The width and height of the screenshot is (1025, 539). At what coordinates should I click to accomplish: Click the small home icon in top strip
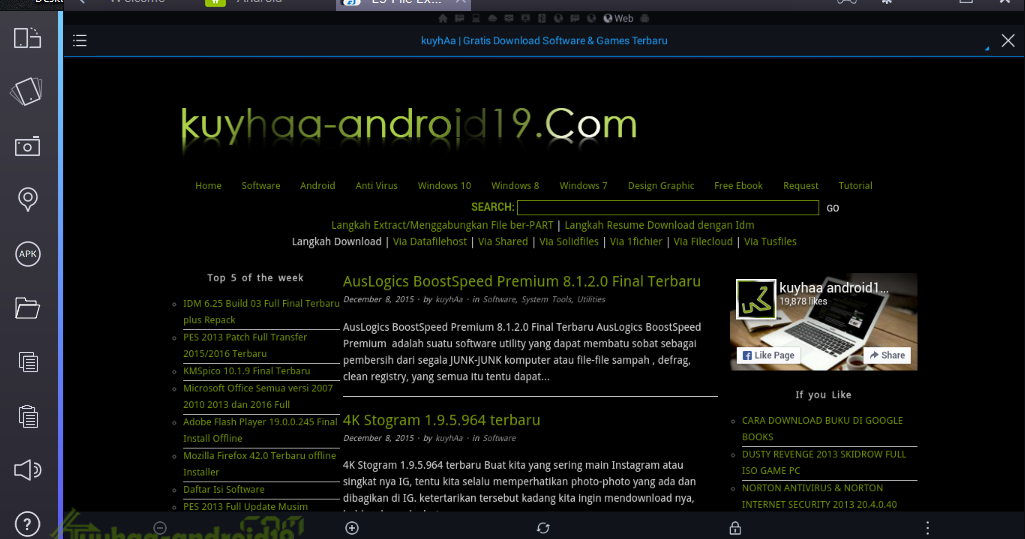coord(443,18)
